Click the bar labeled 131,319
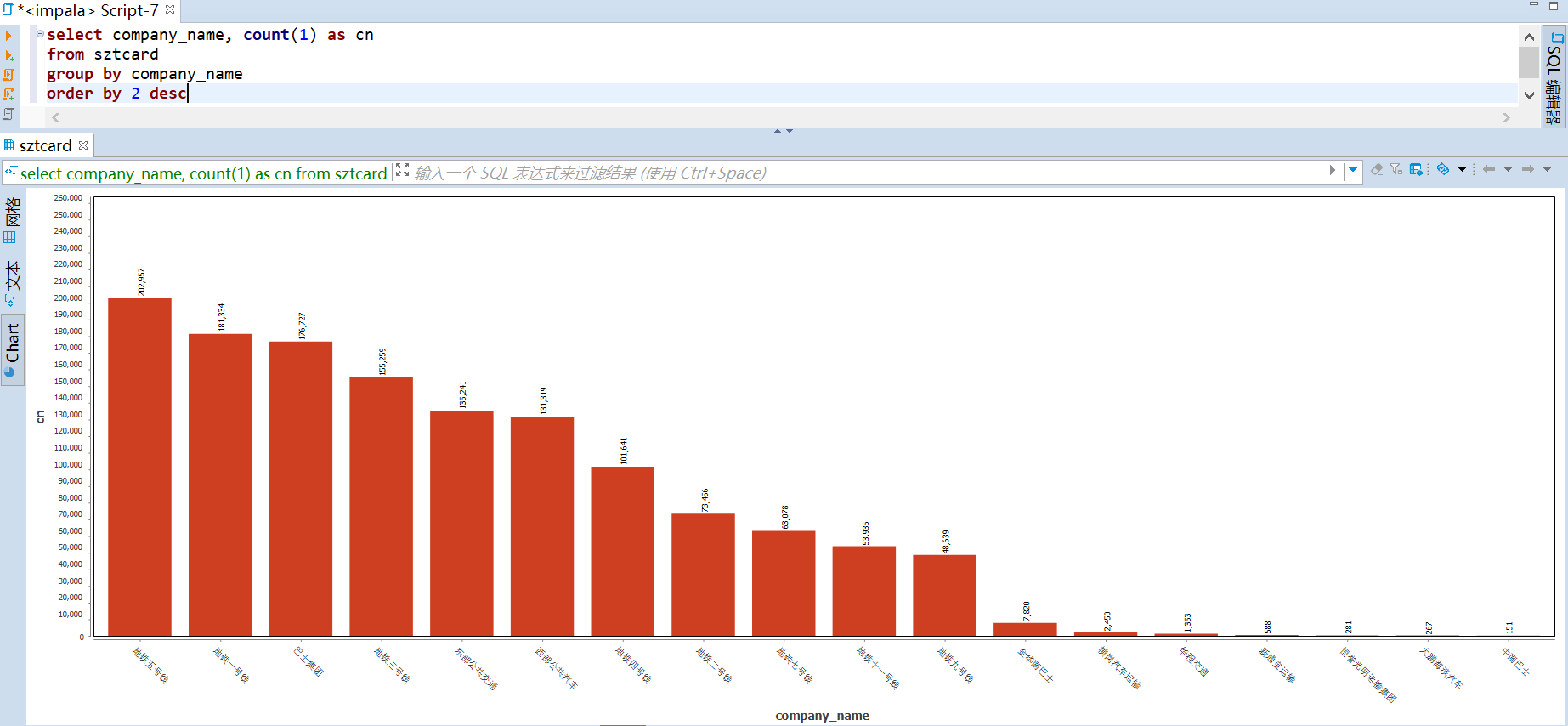1568x726 pixels. 542,526
